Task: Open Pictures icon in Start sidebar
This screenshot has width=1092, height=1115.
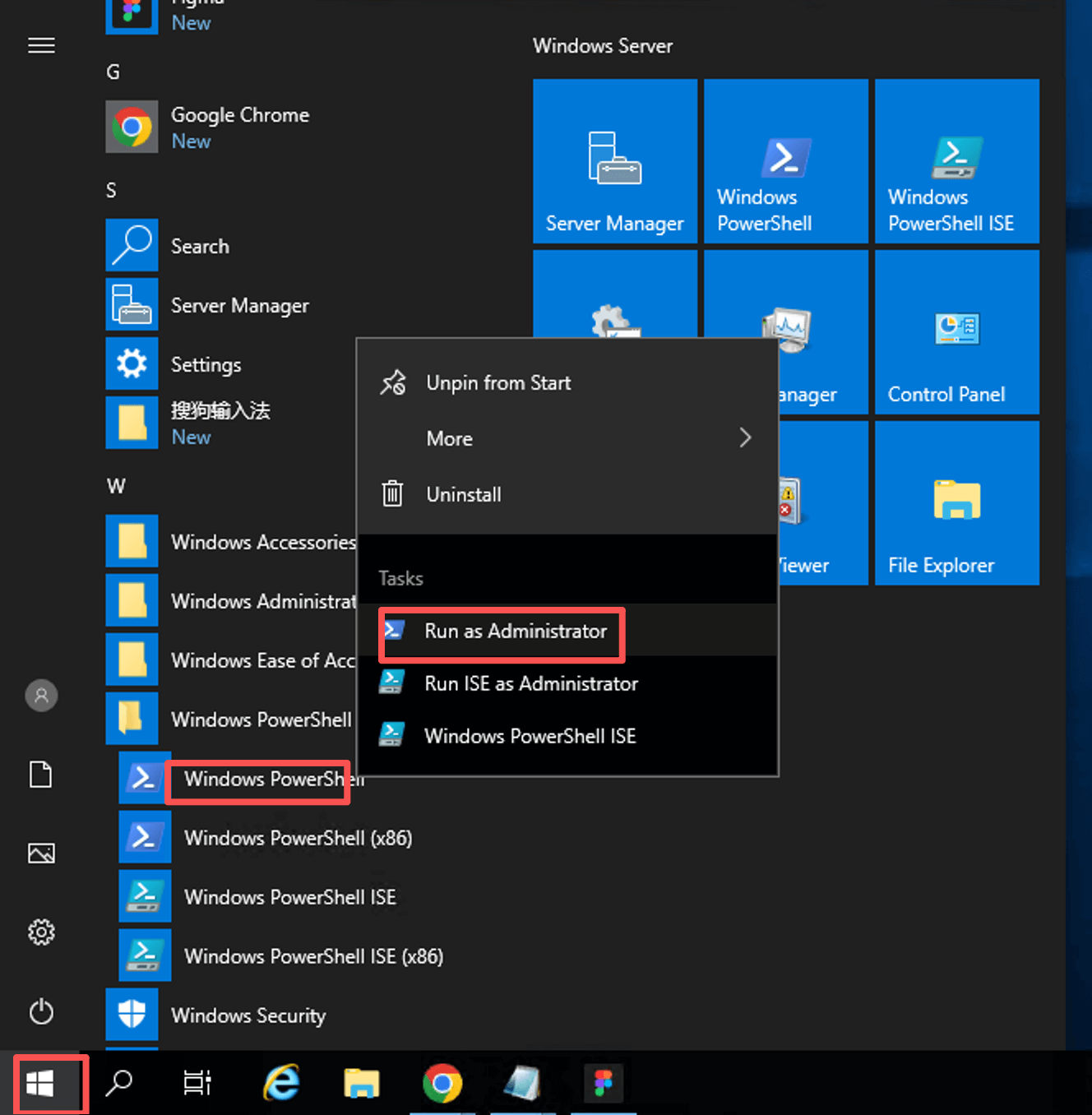Action: click(41, 854)
